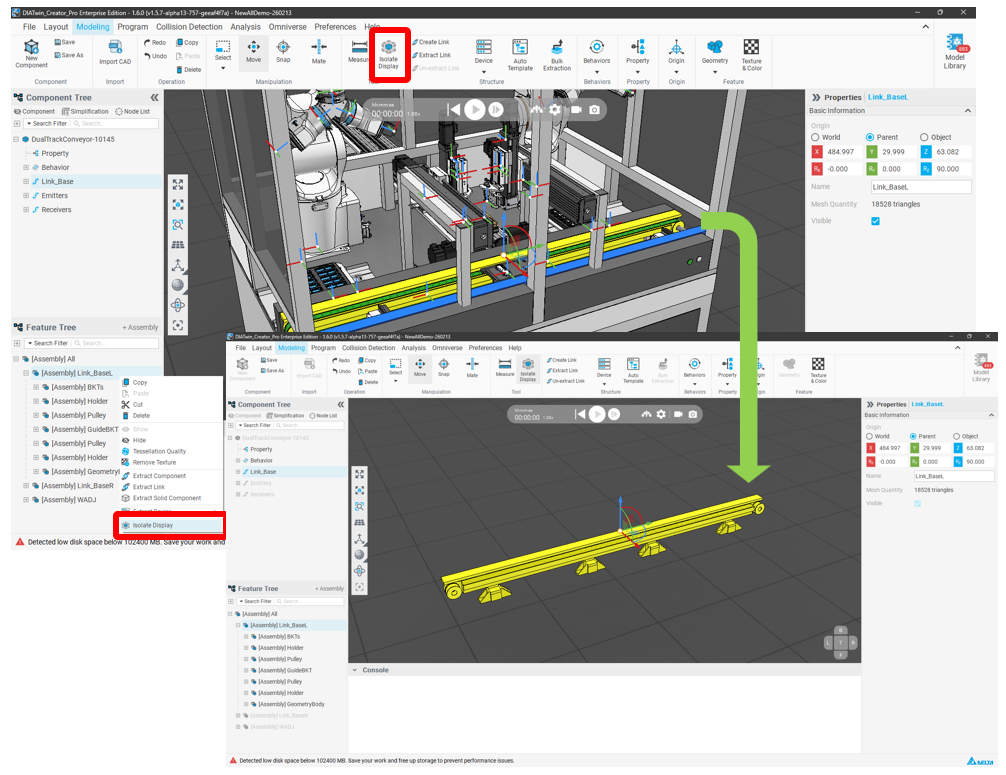Open Texture & Color in upper ribbon

(751, 55)
